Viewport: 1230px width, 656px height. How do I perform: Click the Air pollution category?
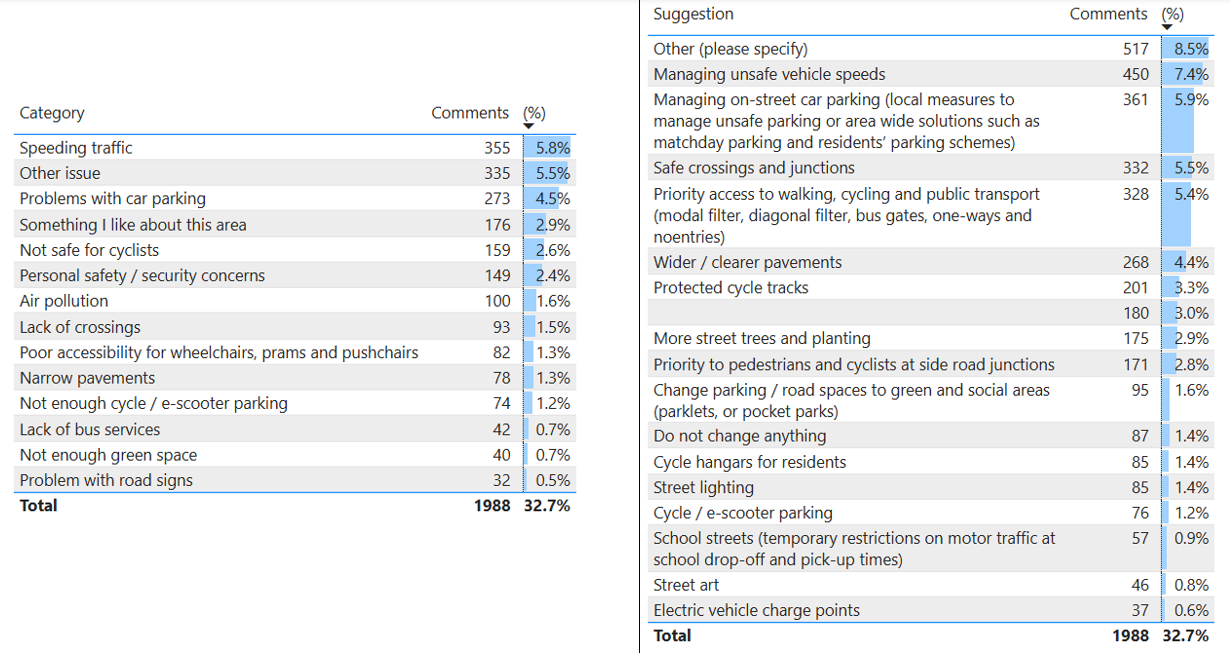pos(64,301)
